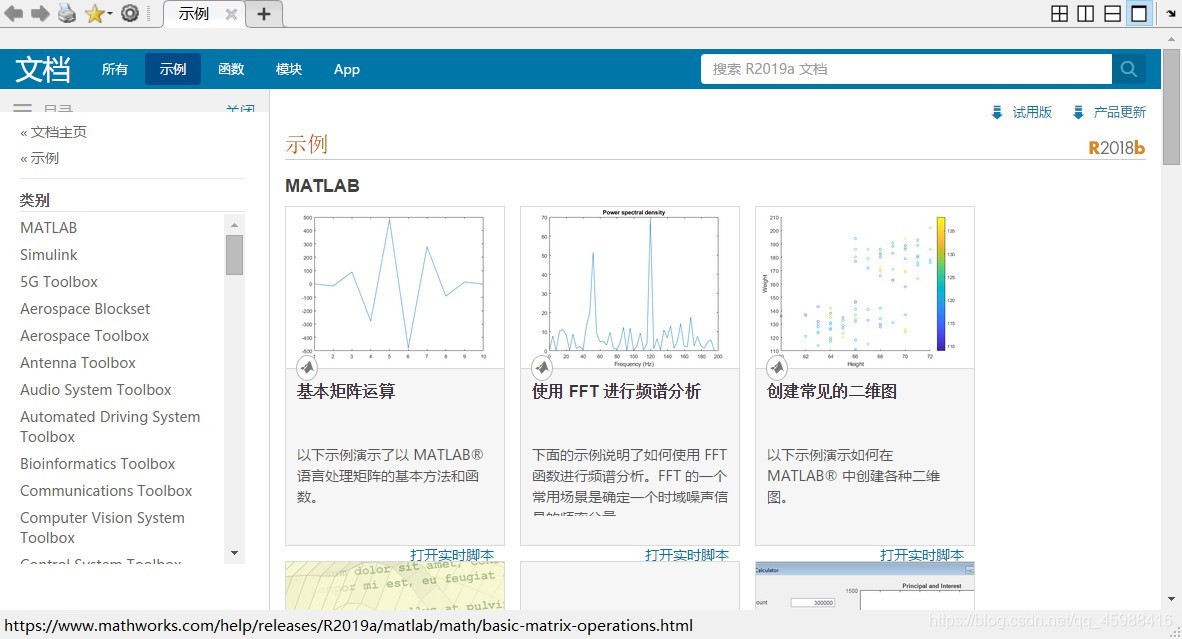Screen dimensions: 1182x639
Task: Open the Principal and Interest calculator thumbnail
Action: 865,585
